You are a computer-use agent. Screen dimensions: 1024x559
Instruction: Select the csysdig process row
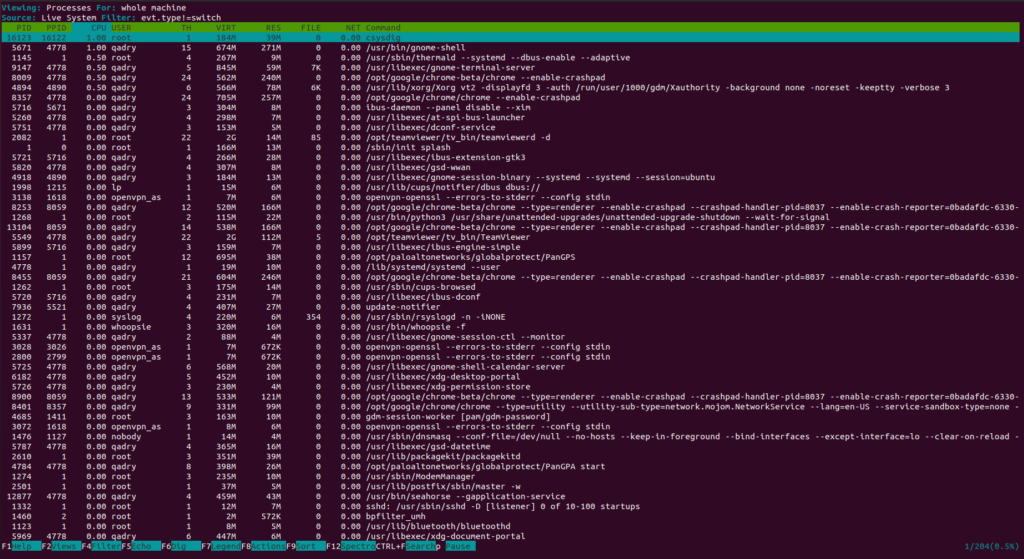(x=511, y=38)
